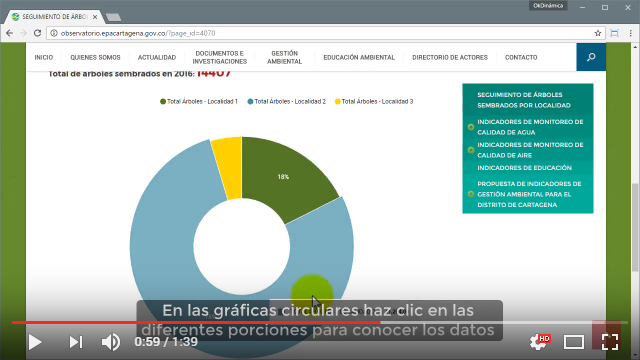Toggle Localidad 3 legend series

point(374,102)
